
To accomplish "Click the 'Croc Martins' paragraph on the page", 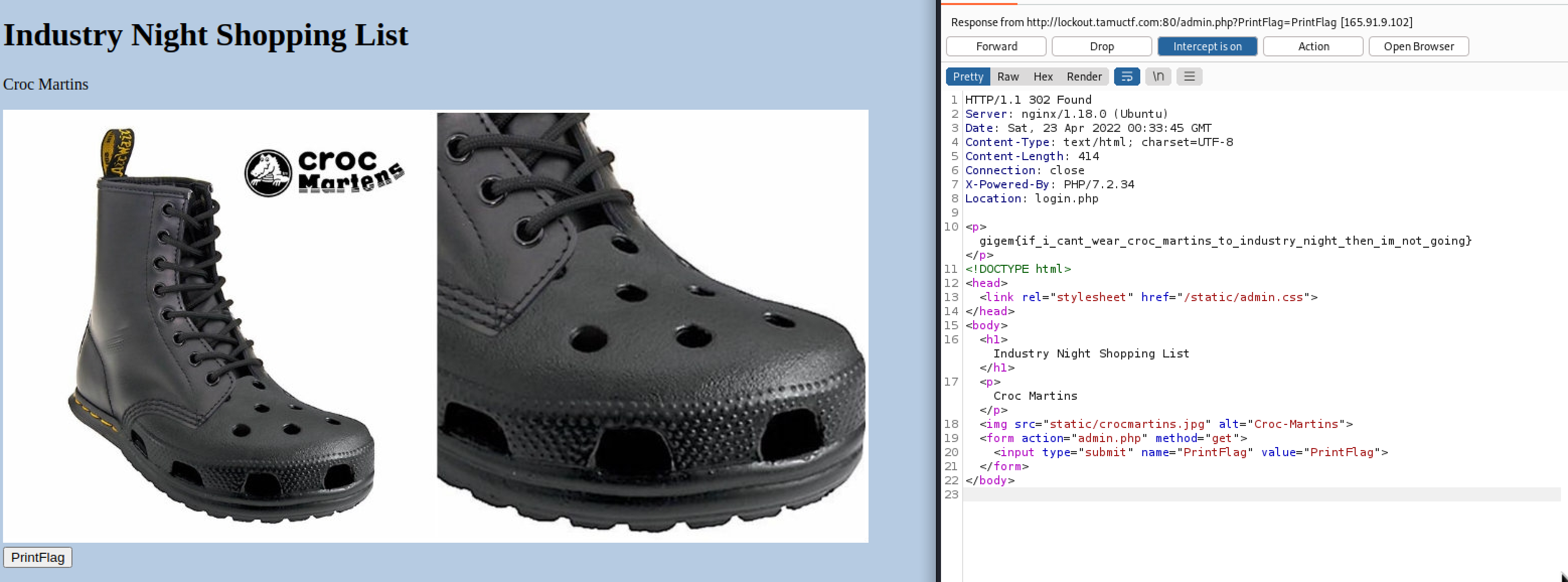I will (46, 84).
